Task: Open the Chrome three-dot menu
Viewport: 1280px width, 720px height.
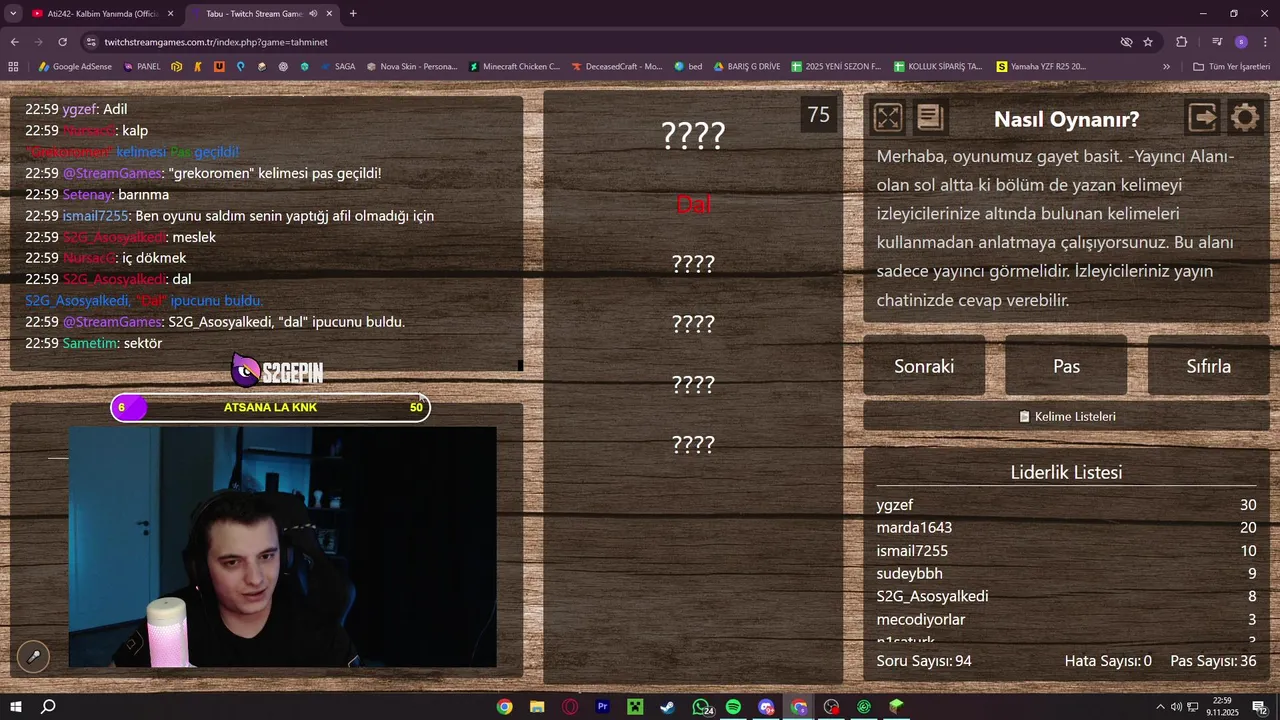Action: point(1265,42)
